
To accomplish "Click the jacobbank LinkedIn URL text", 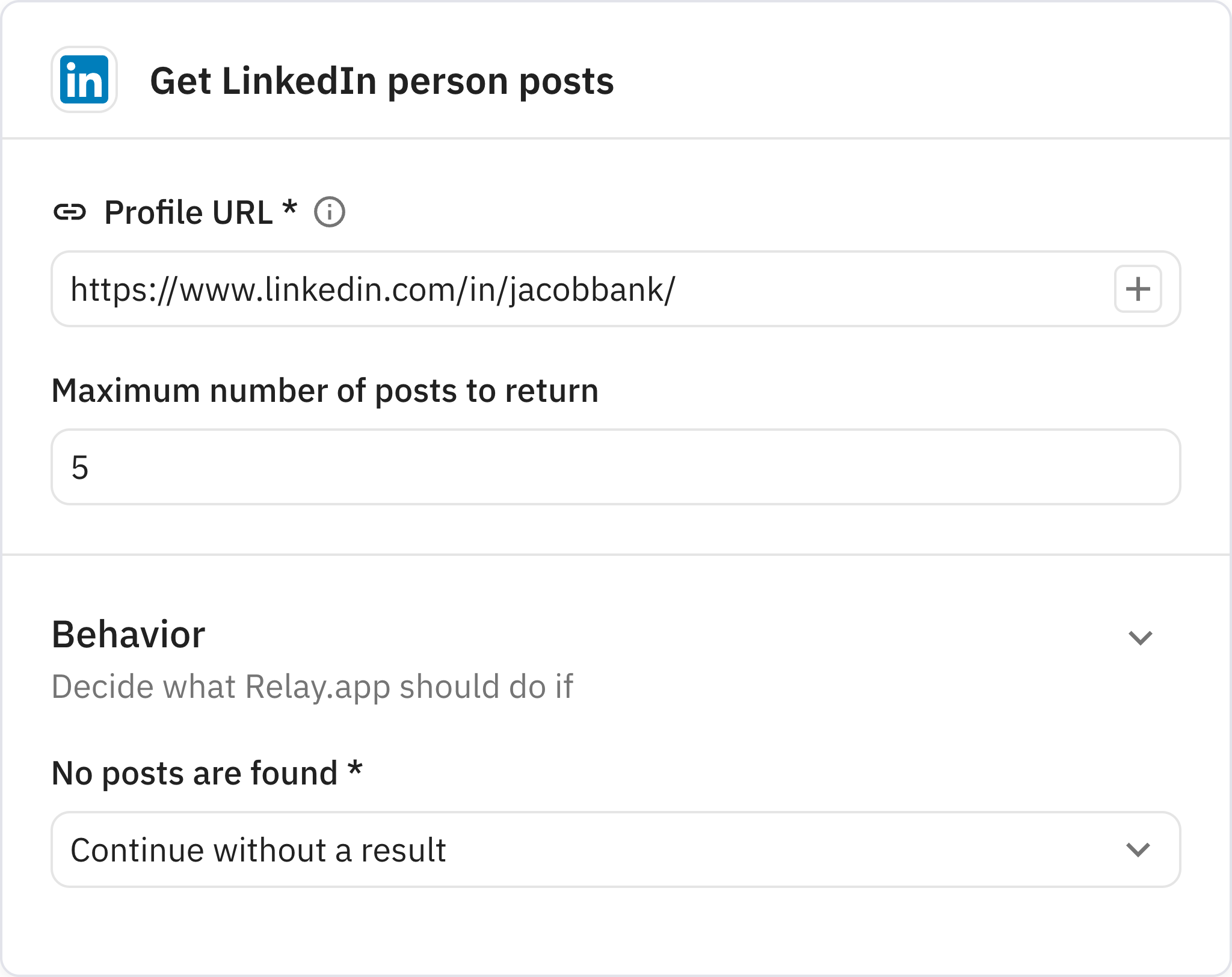I will [373, 289].
